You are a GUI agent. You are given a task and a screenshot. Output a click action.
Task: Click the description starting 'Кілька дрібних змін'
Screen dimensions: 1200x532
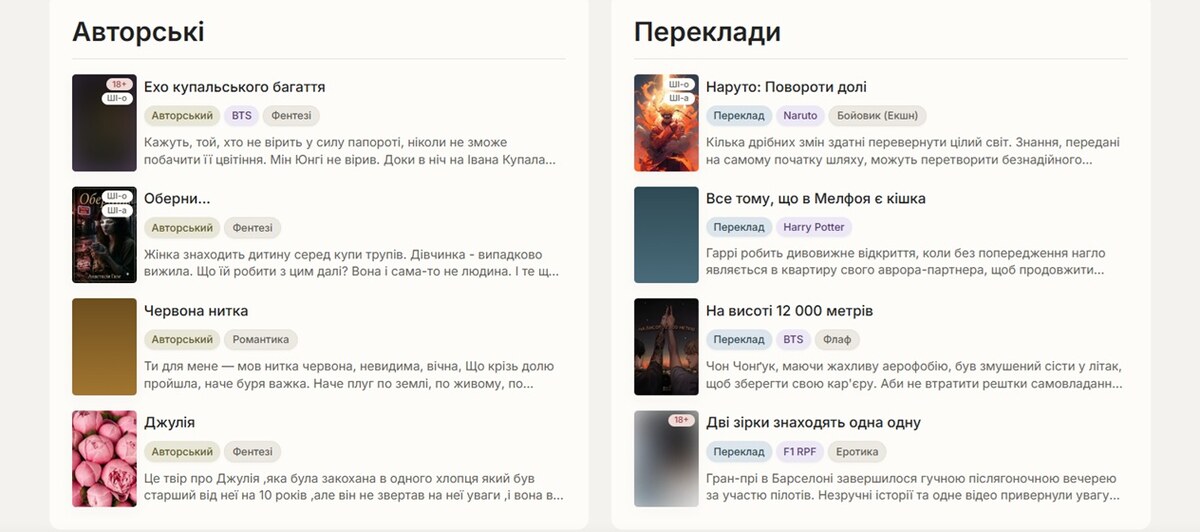(x=913, y=151)
